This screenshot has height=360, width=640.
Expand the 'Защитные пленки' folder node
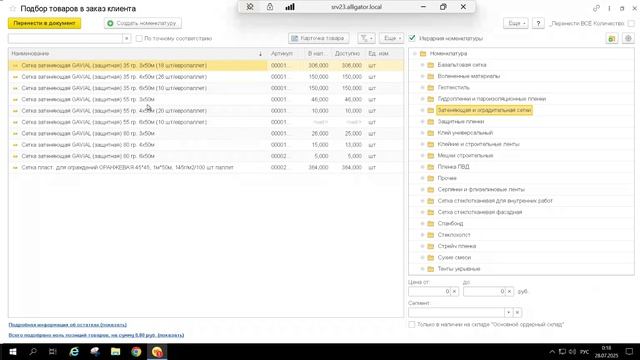[x=422, y=122]
